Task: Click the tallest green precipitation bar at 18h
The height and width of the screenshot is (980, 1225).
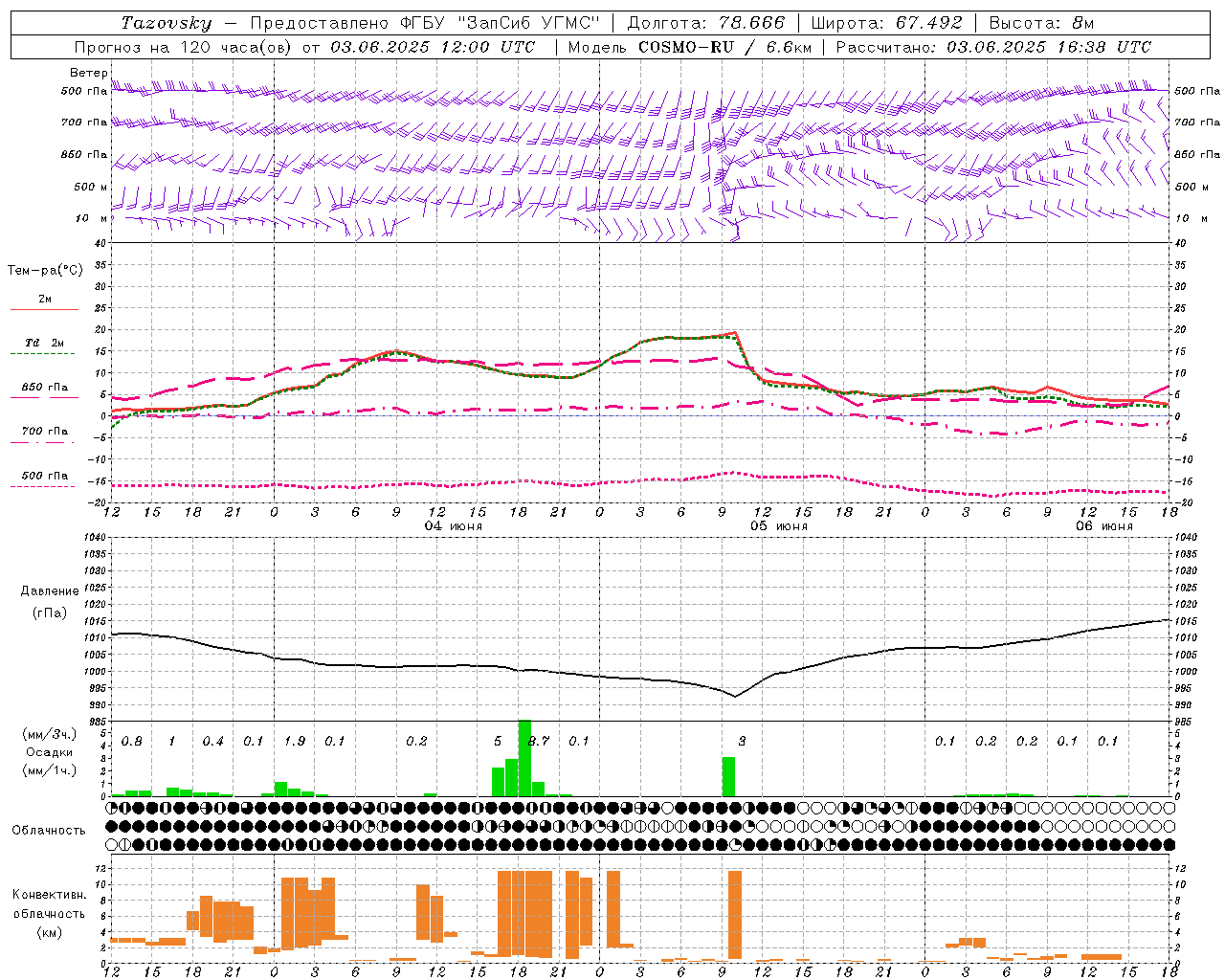Action: tap(524, 758)
